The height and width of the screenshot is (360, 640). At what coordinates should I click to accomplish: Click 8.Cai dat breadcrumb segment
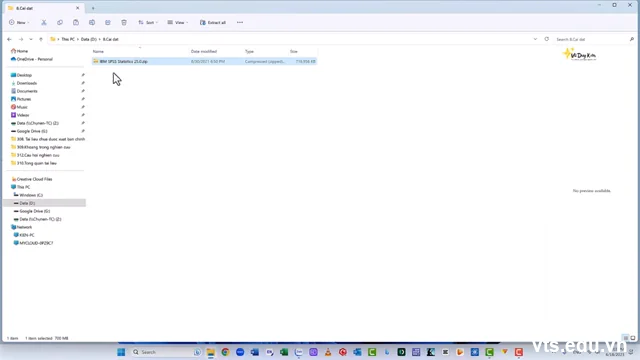pos(111,39)
